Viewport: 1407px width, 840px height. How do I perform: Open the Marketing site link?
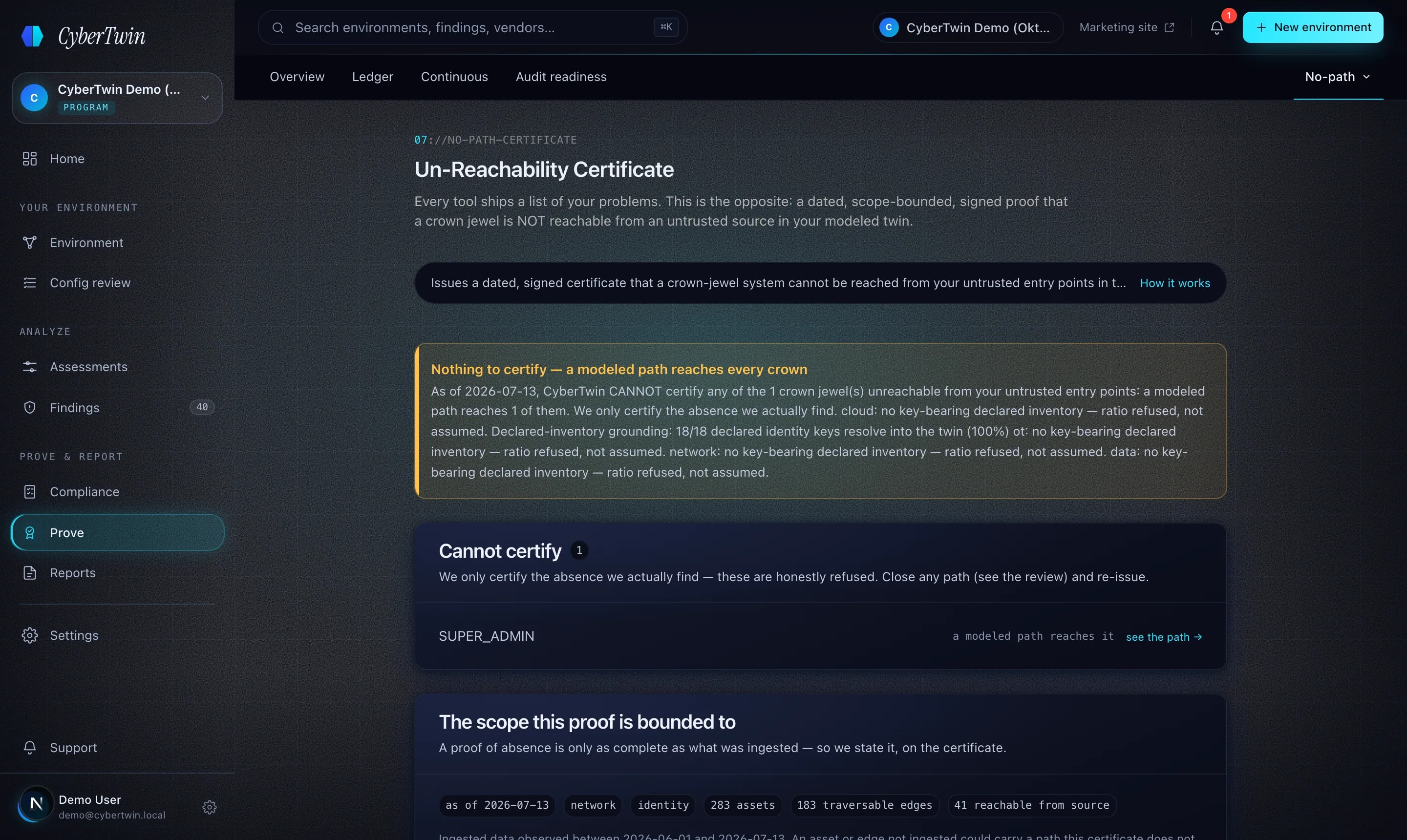[1127, 27]
